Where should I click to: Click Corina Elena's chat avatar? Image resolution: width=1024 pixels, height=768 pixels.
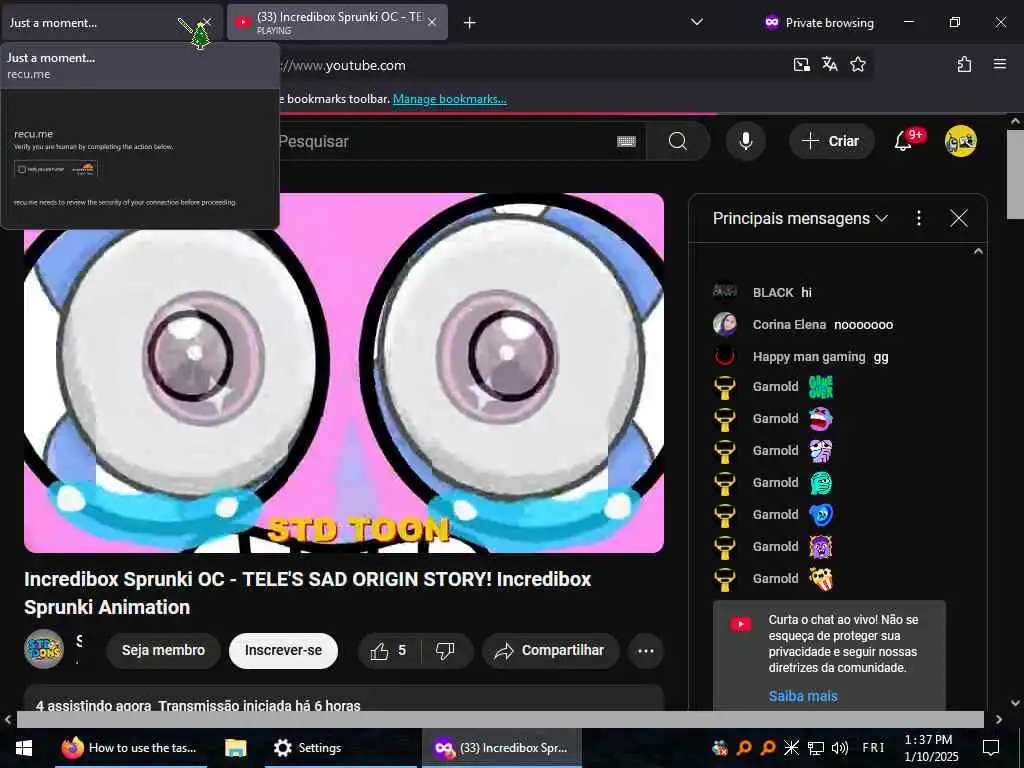point(724,324)
